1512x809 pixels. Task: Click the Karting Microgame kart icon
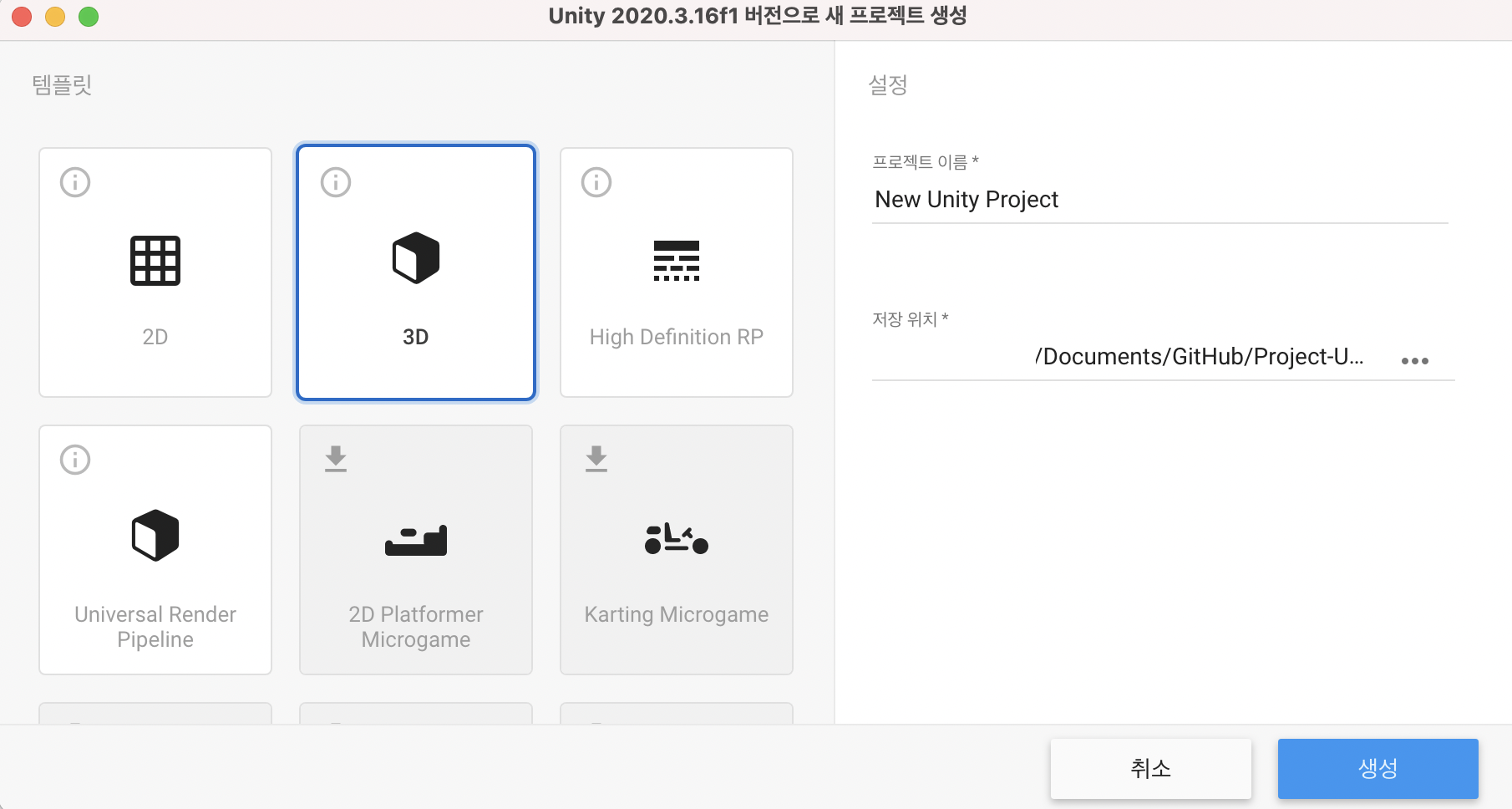click(677, 539)
